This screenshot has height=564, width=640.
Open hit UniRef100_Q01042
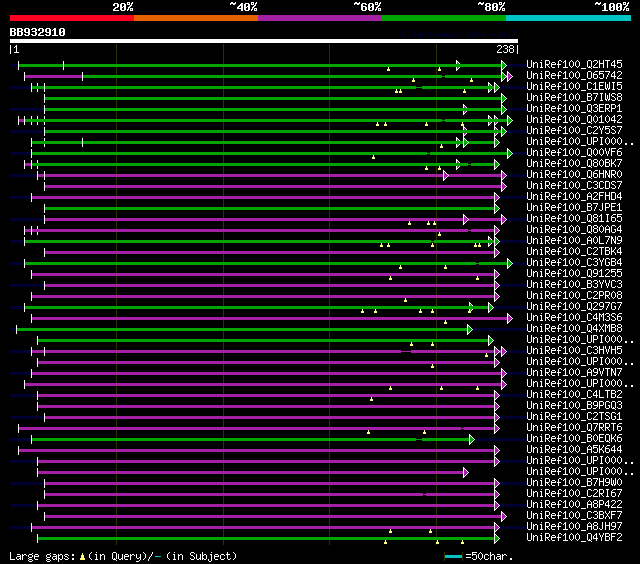(x=574, y=120)
